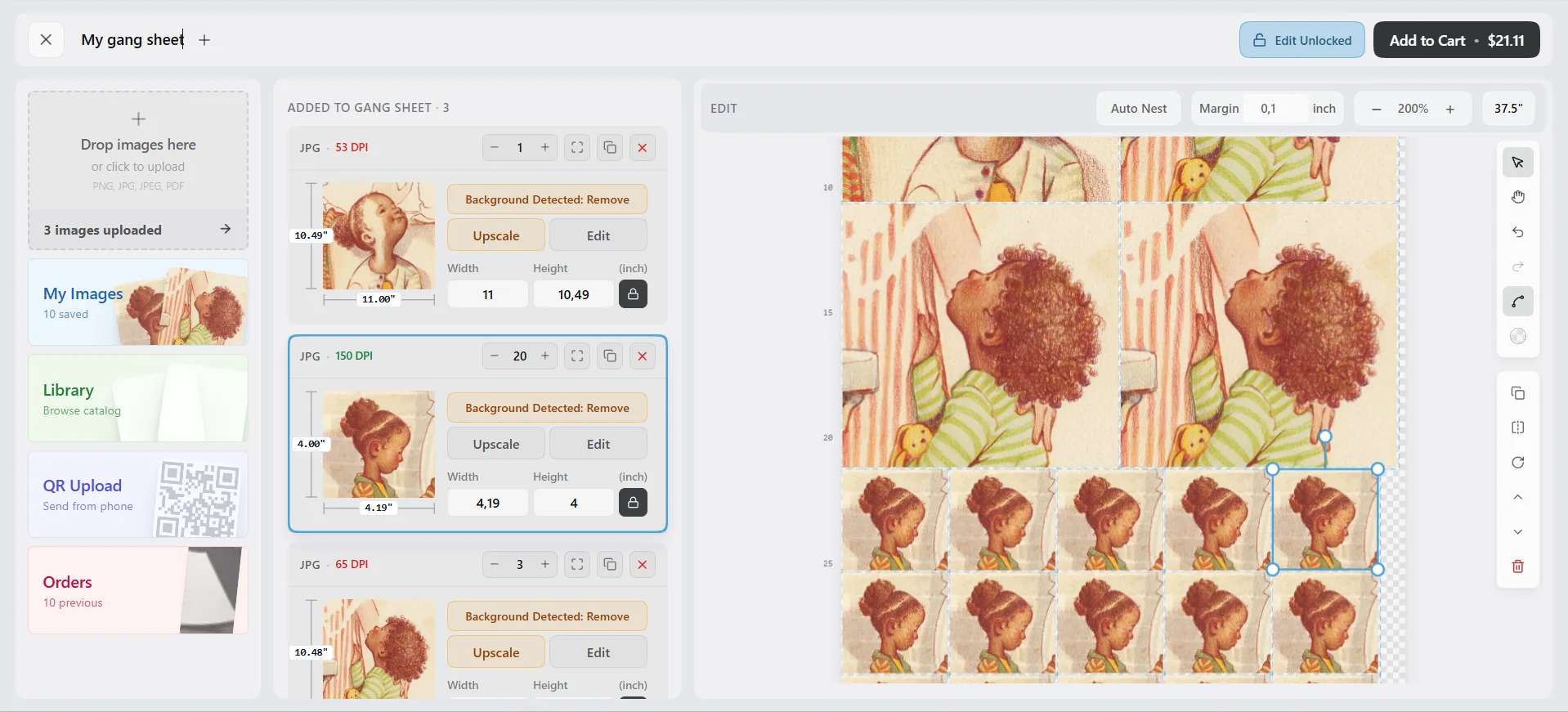Fit-to-sheet icon for the 53 DPI image
1568x712 pixels.
coord(577,147)
